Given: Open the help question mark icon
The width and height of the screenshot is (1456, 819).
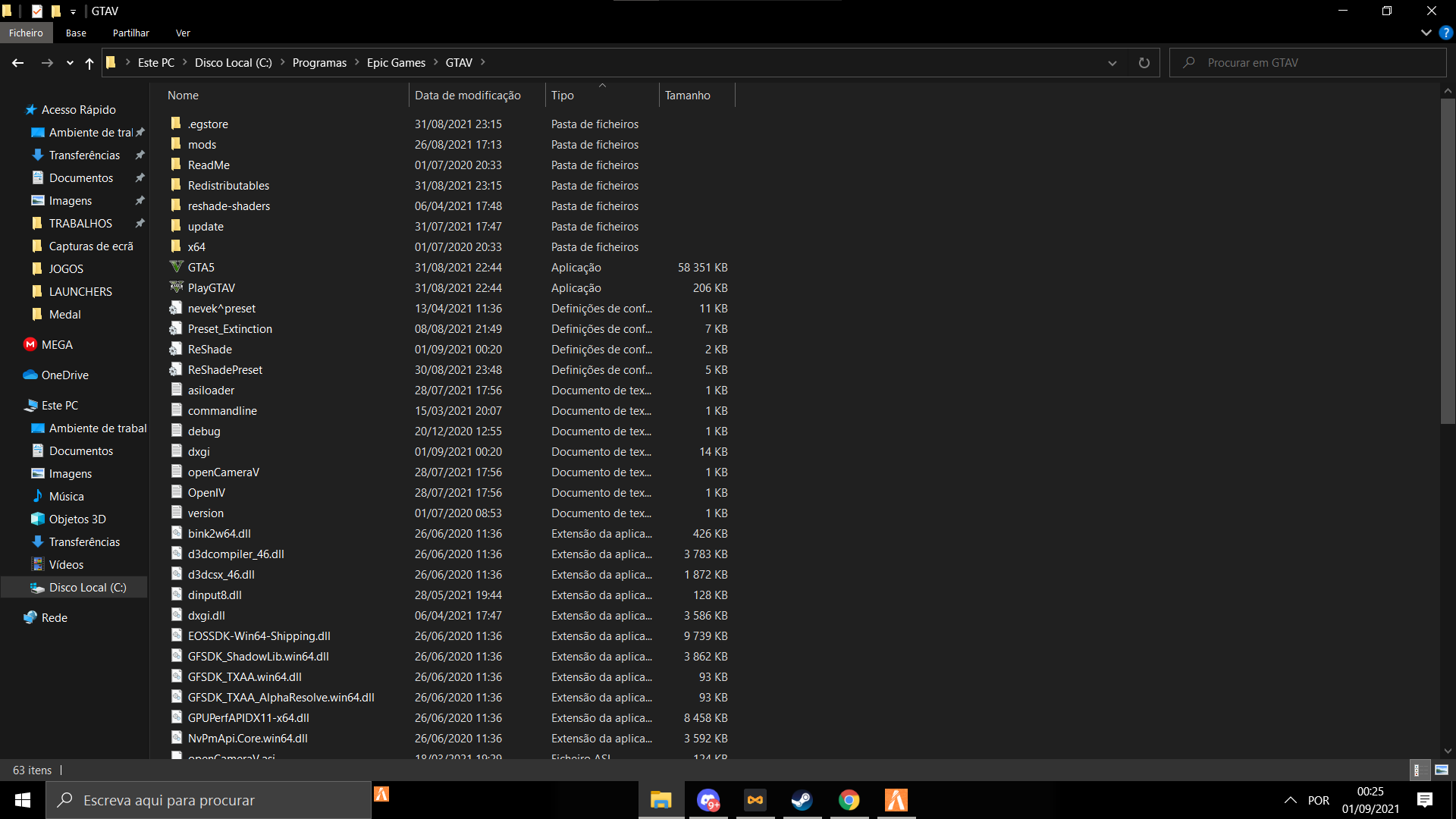Looking at the screenshot, I should (1445, 33).
